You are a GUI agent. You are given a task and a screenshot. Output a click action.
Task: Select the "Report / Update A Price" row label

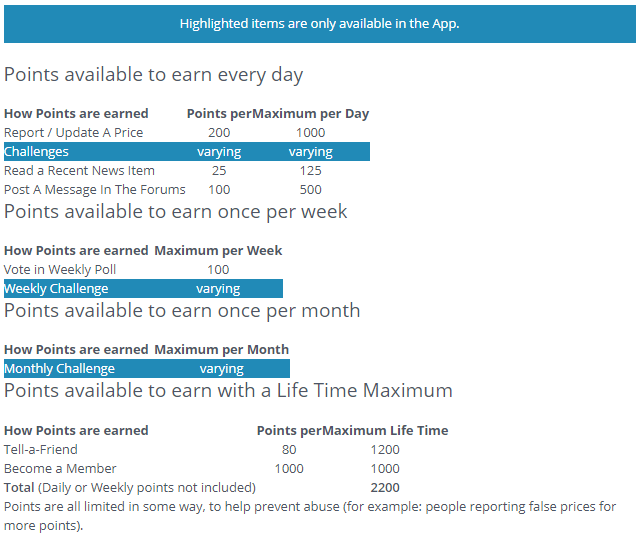74,133
